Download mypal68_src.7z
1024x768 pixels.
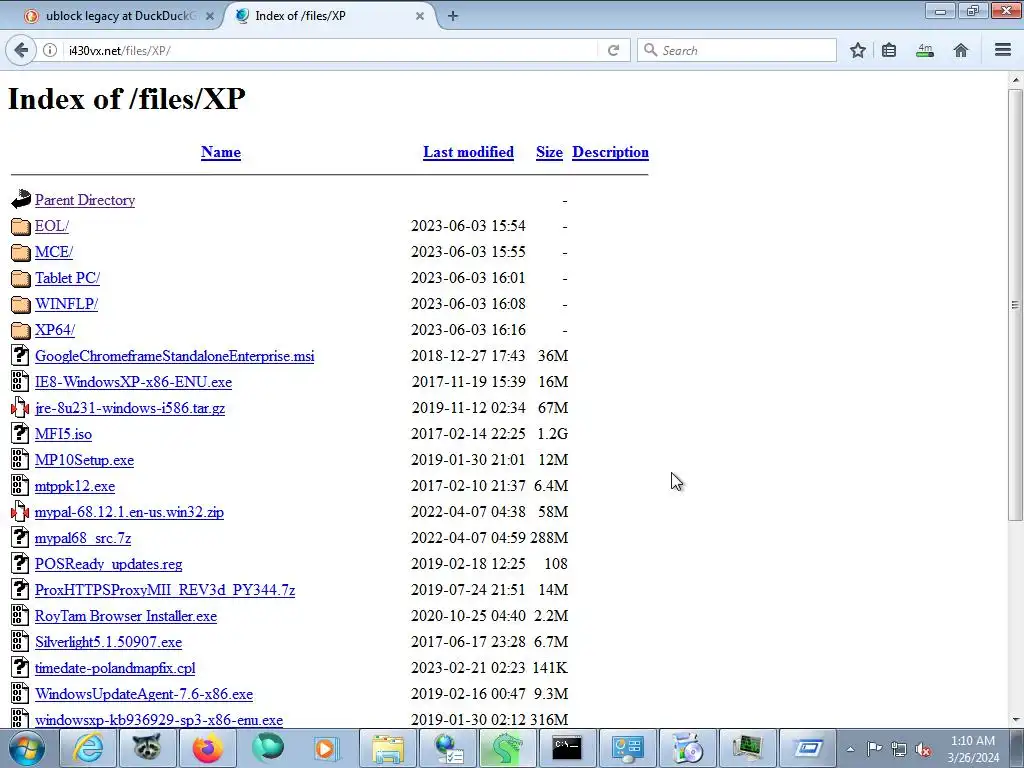tap(83, 538)
